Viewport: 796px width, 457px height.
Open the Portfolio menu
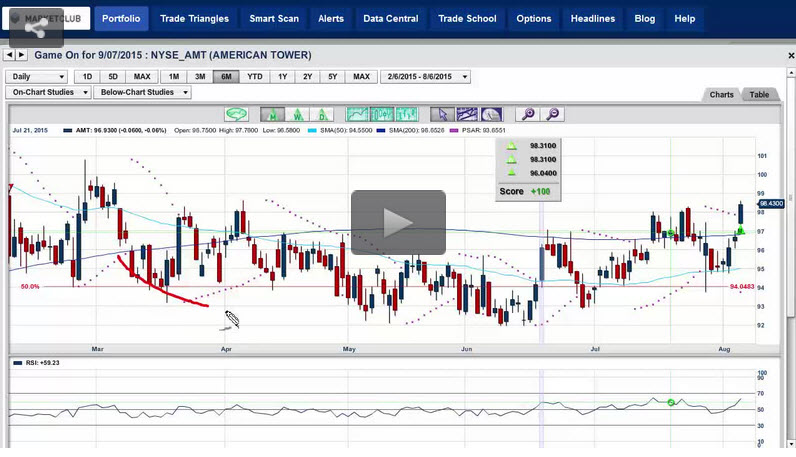(121, 19)
